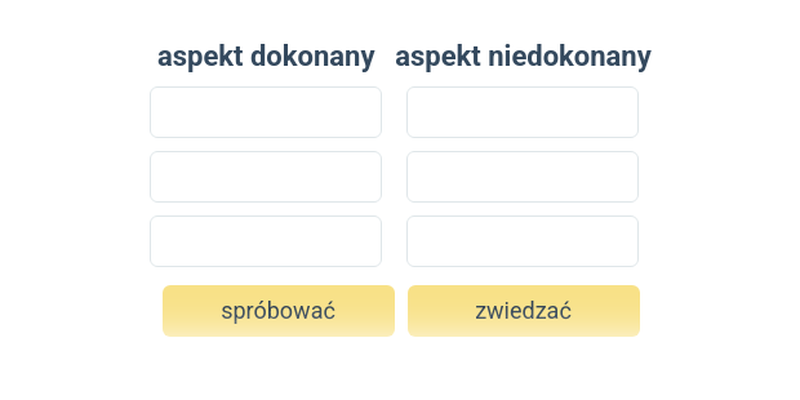
Task: Click the zwiedzać word button
Action: [x=523, y=311]
